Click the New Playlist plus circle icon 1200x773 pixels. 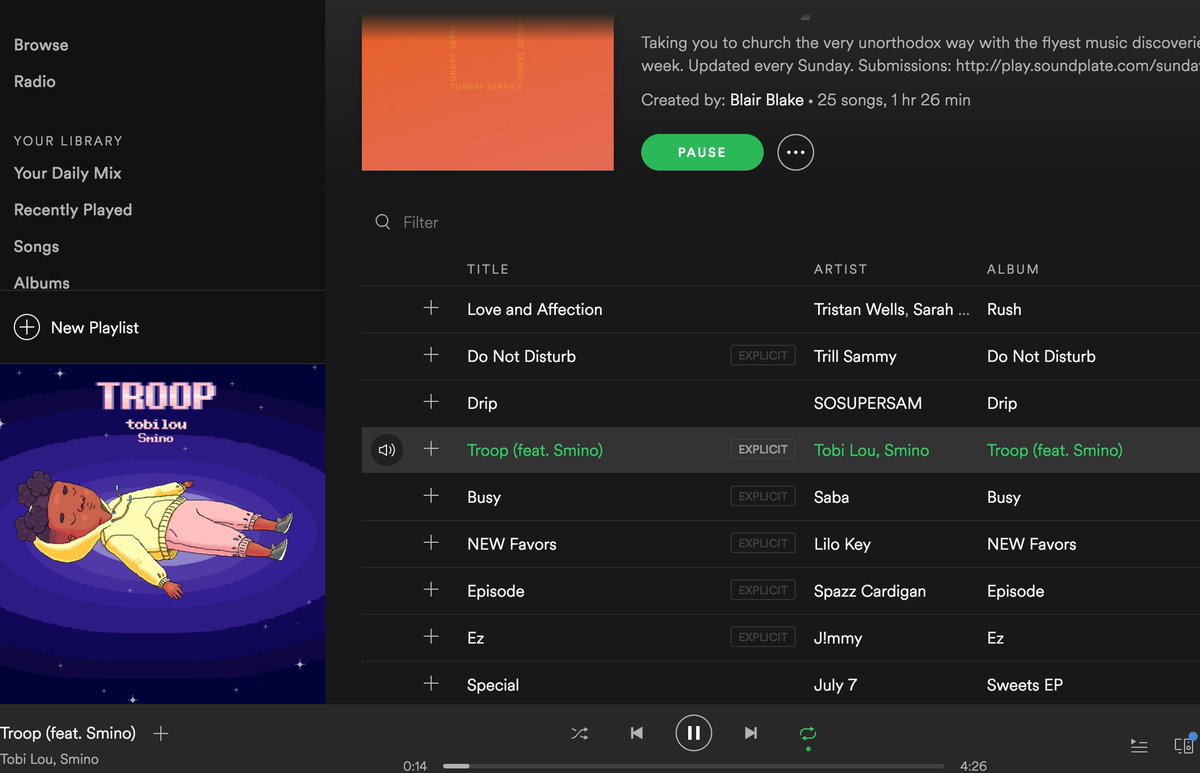[26, 327]
